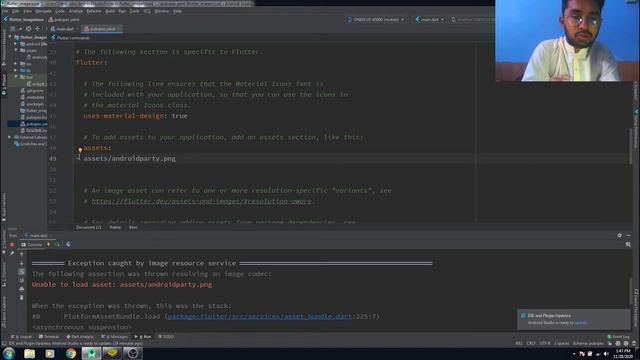Open DevTools blue icon in Run toolbar
Image resolution: width=640 pixels, height=360 pixels.
coord(68,244)
